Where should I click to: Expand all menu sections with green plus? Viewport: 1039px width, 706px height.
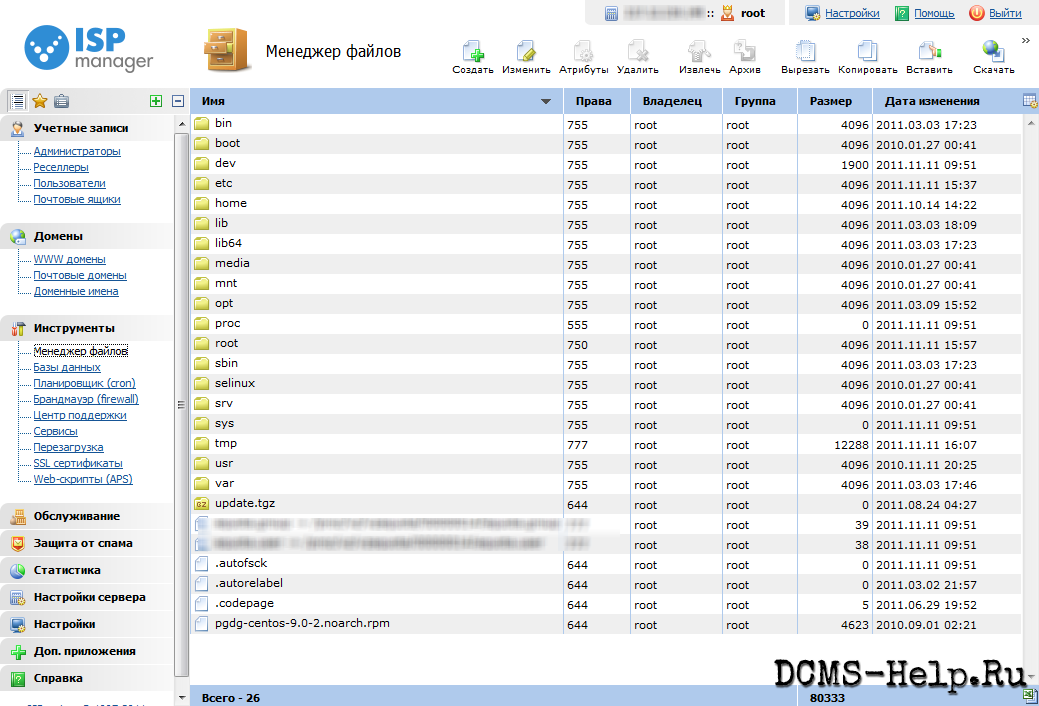click(x=155, y=101)
